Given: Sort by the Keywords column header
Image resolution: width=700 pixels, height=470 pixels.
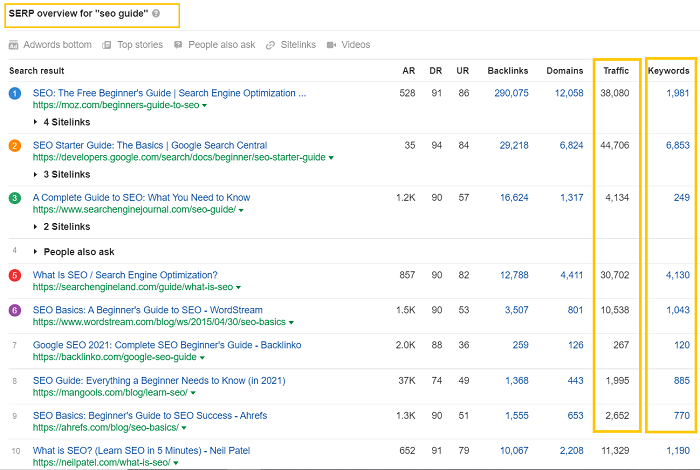Looking at the screenshot, I should click(x=668, y=71).
